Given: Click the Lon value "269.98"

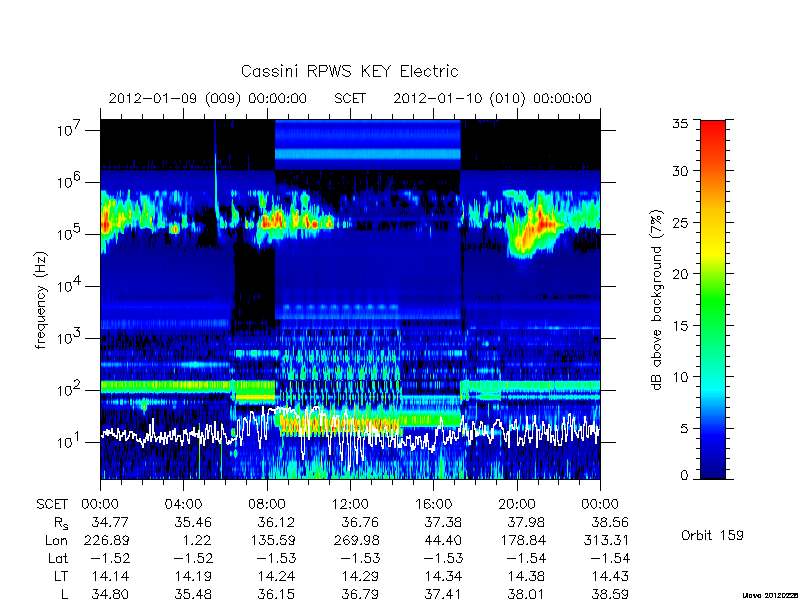Looking at the screenshot, I should tap(356, 540).
